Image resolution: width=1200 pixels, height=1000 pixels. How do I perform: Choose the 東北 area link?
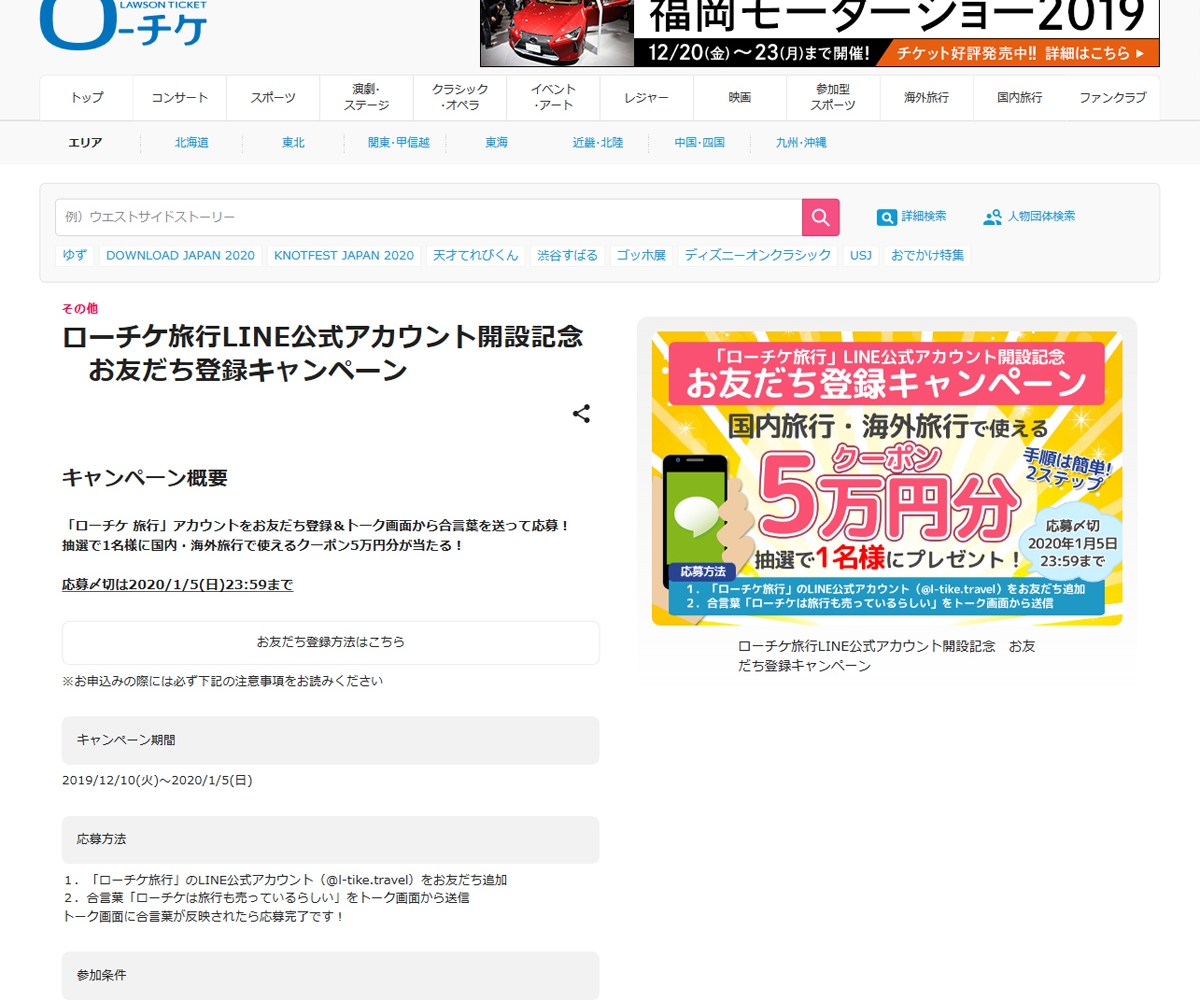tap(293, 143)
